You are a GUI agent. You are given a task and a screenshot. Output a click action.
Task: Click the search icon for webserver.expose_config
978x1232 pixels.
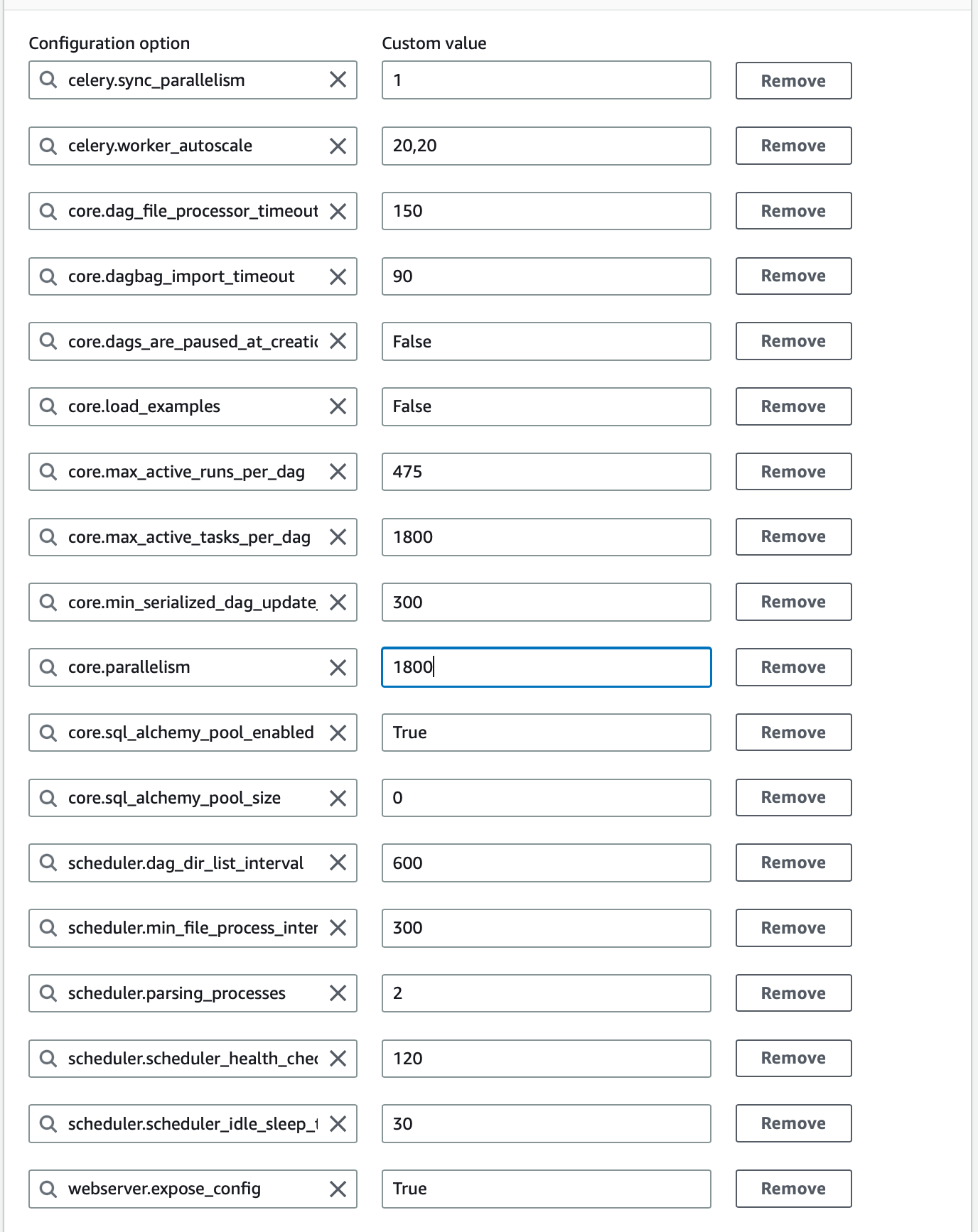[48, 1188]
